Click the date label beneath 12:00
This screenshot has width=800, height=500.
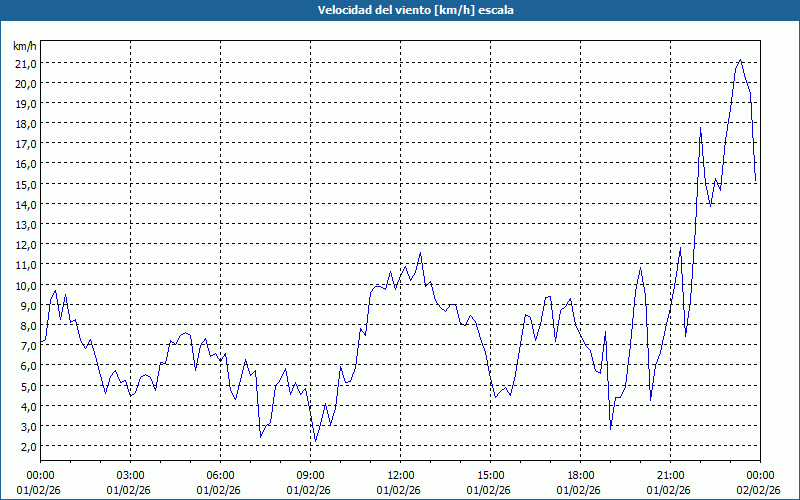[x=400, y=490]
